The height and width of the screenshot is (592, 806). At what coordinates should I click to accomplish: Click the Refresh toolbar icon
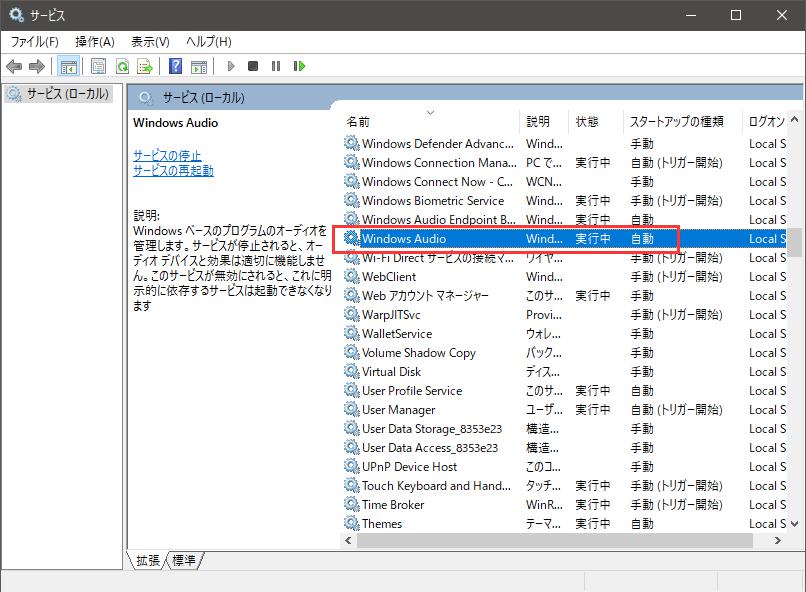pos(122,66)
